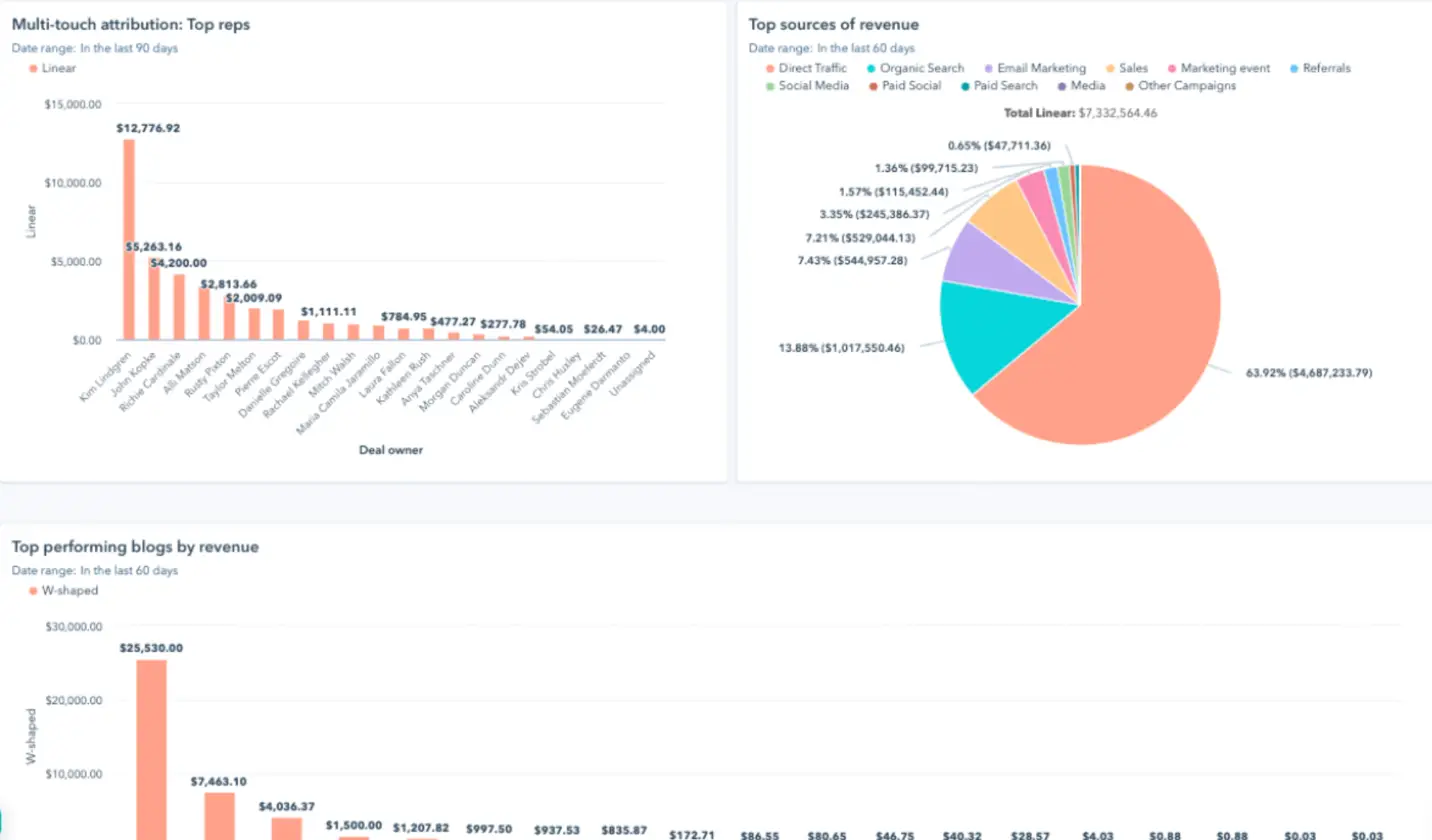Click the '3.35% ($245,386.37)' pie label
The width and height of the screenshot is (1432, 840).
click(x=873, y=214)
